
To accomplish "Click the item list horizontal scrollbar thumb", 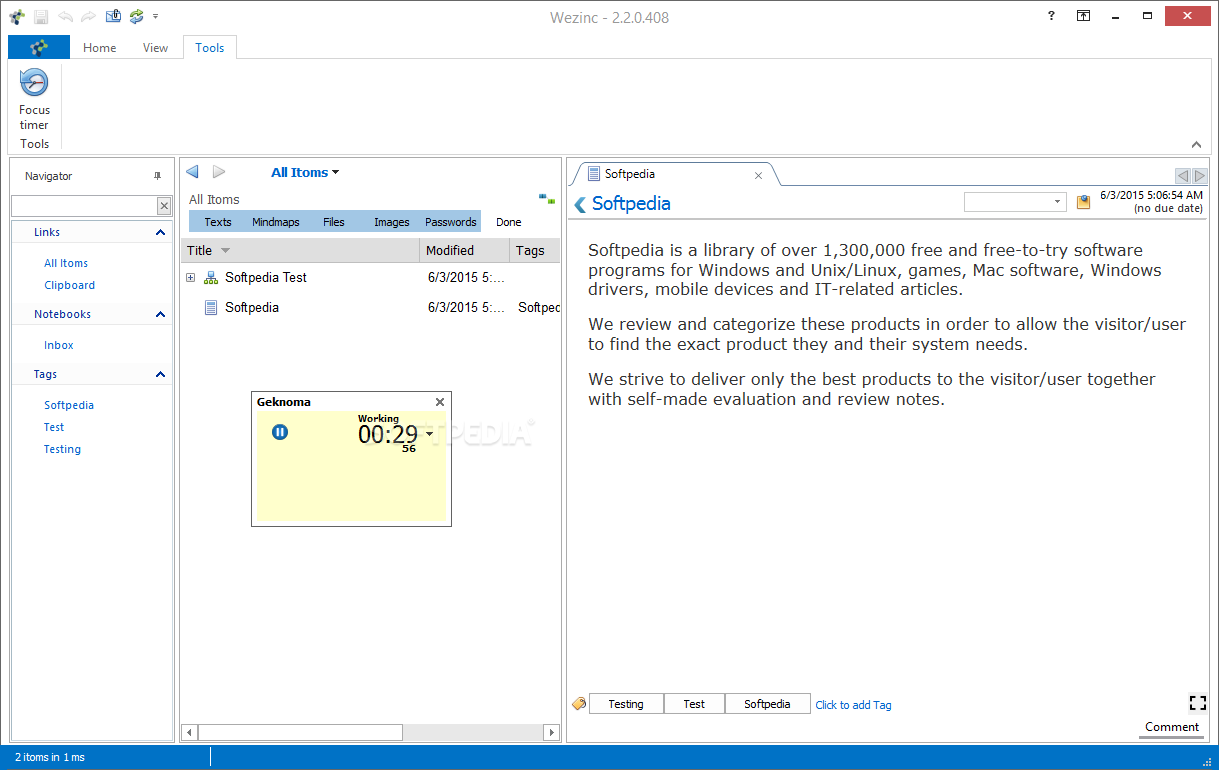I will [x=300, y=733].
